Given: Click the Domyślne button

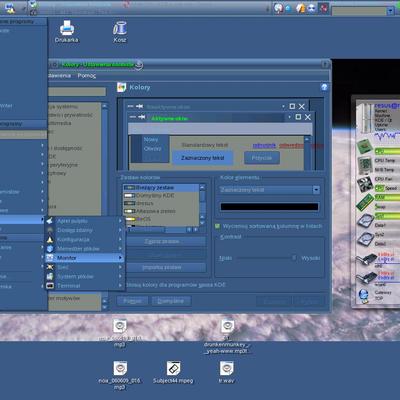Looking at the screenshot, I should tap(171, 301).
